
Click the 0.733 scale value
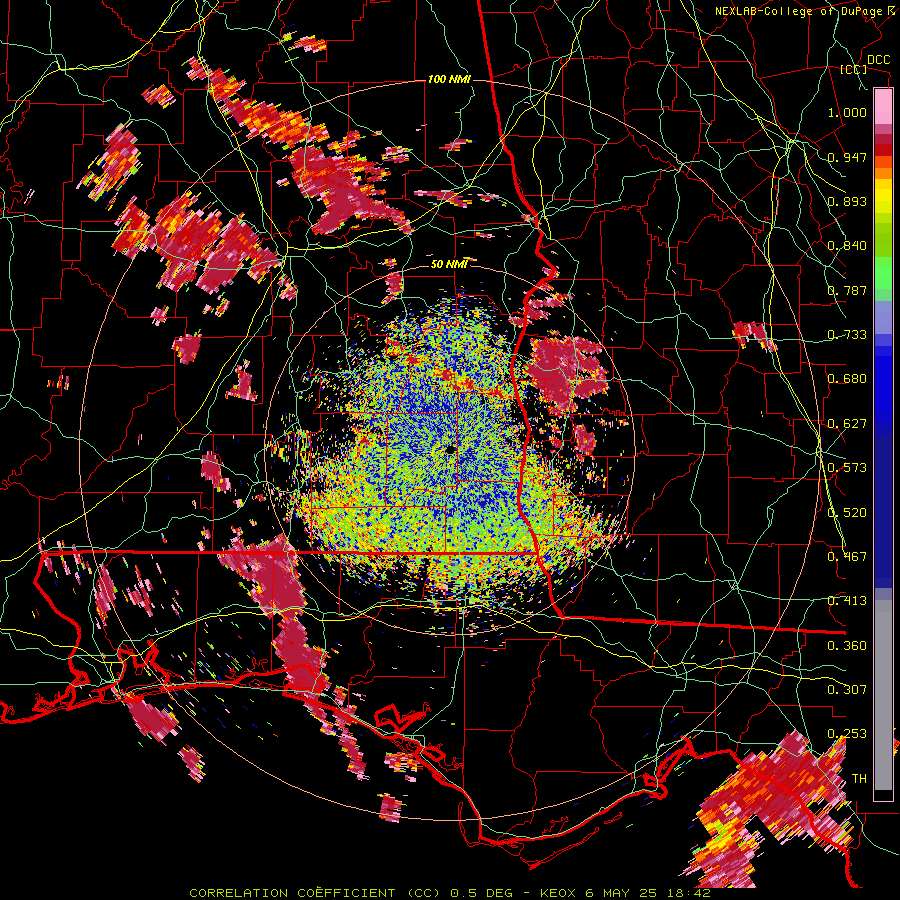coord(847,335)
